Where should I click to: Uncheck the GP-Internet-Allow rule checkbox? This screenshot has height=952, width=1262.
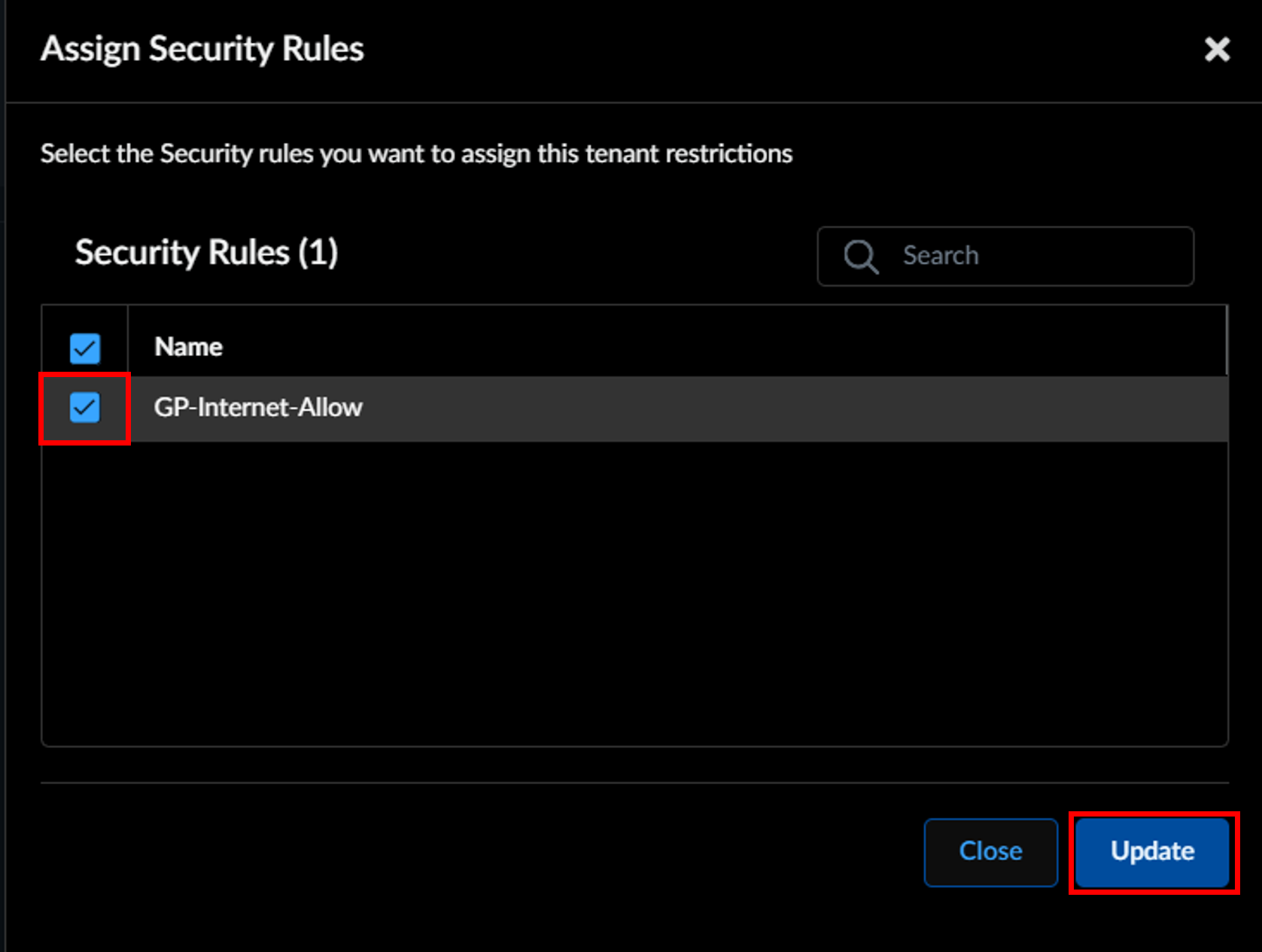[85, 407]
